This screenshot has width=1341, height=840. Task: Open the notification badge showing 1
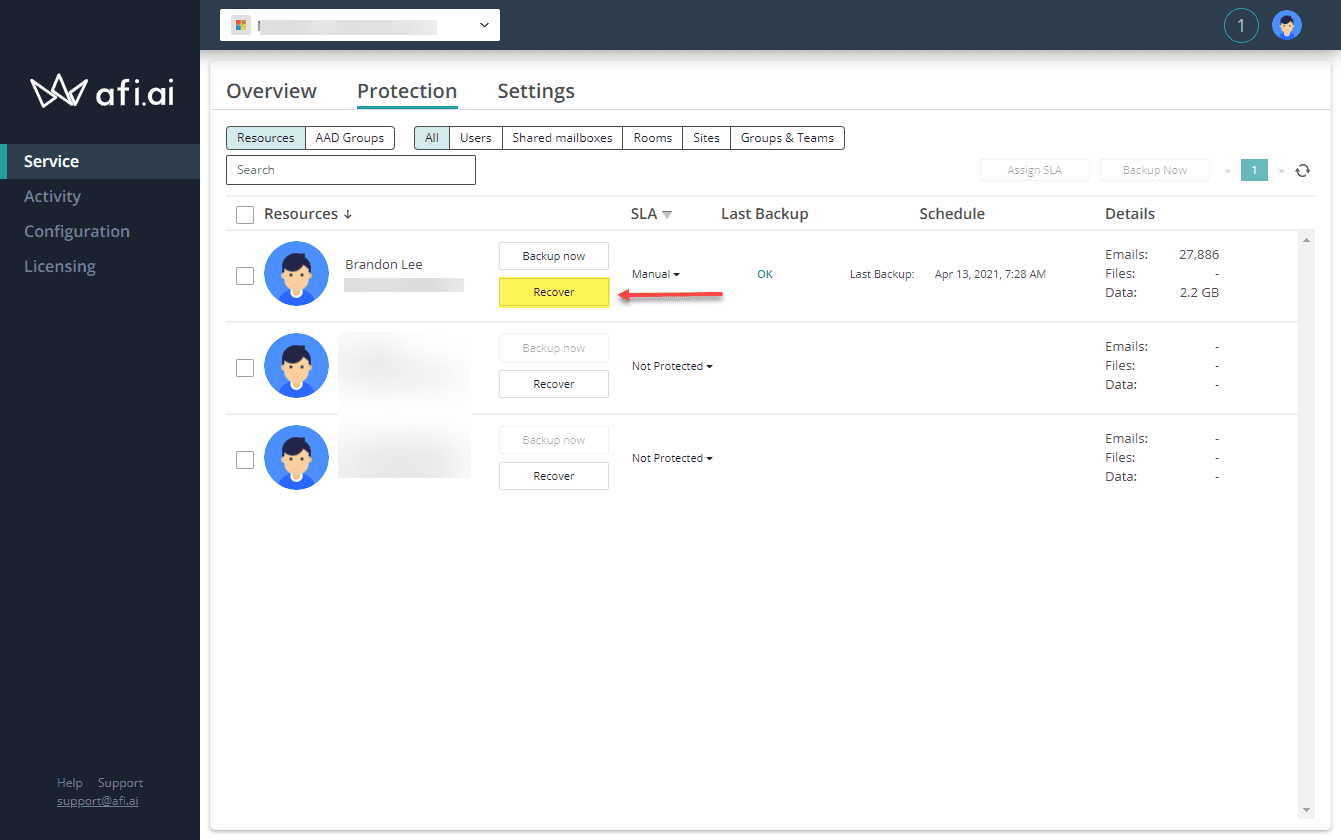pos(1241,25)
